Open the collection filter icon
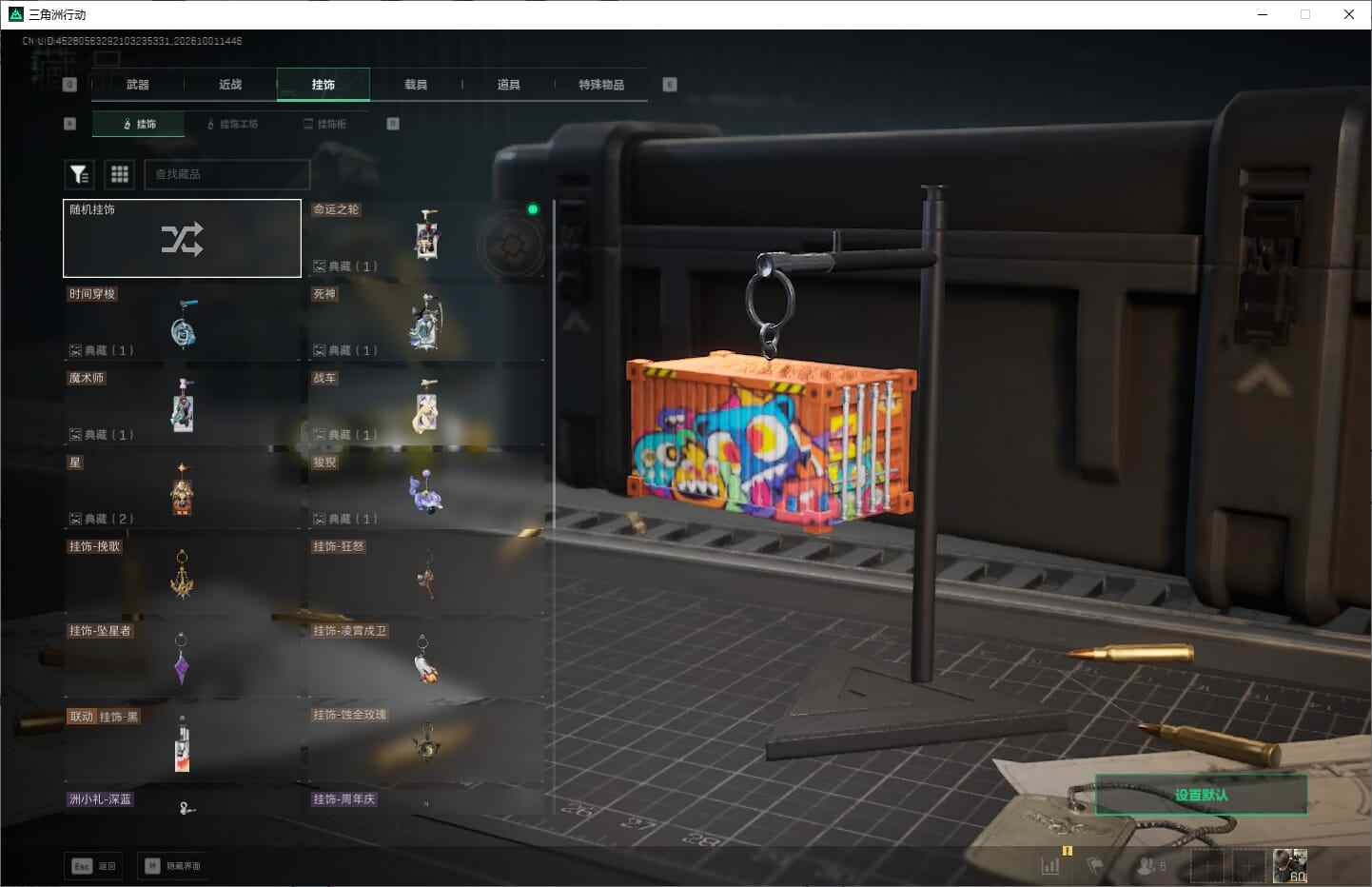 [x=79, y=174]
